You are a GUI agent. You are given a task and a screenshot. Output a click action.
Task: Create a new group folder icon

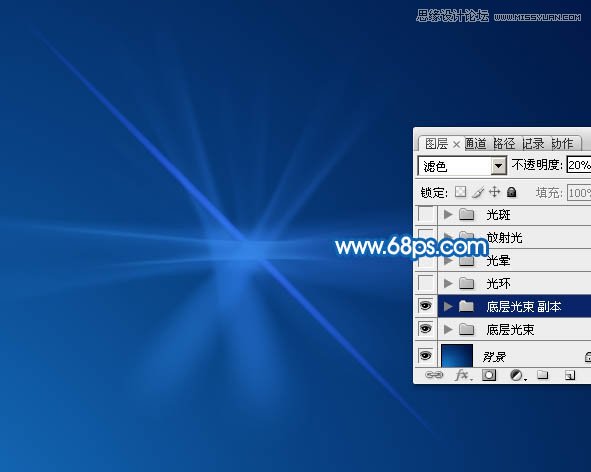tap(543, 374)
